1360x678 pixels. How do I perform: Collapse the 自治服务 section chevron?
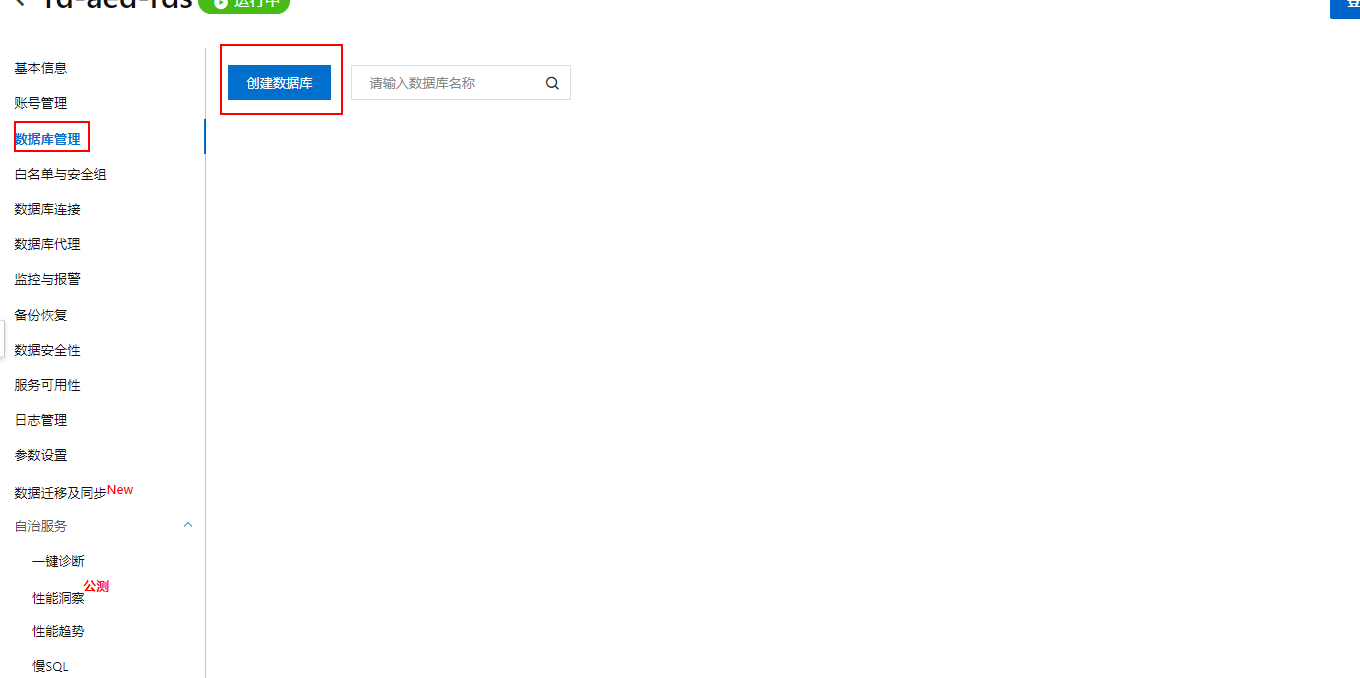(187, 525)
